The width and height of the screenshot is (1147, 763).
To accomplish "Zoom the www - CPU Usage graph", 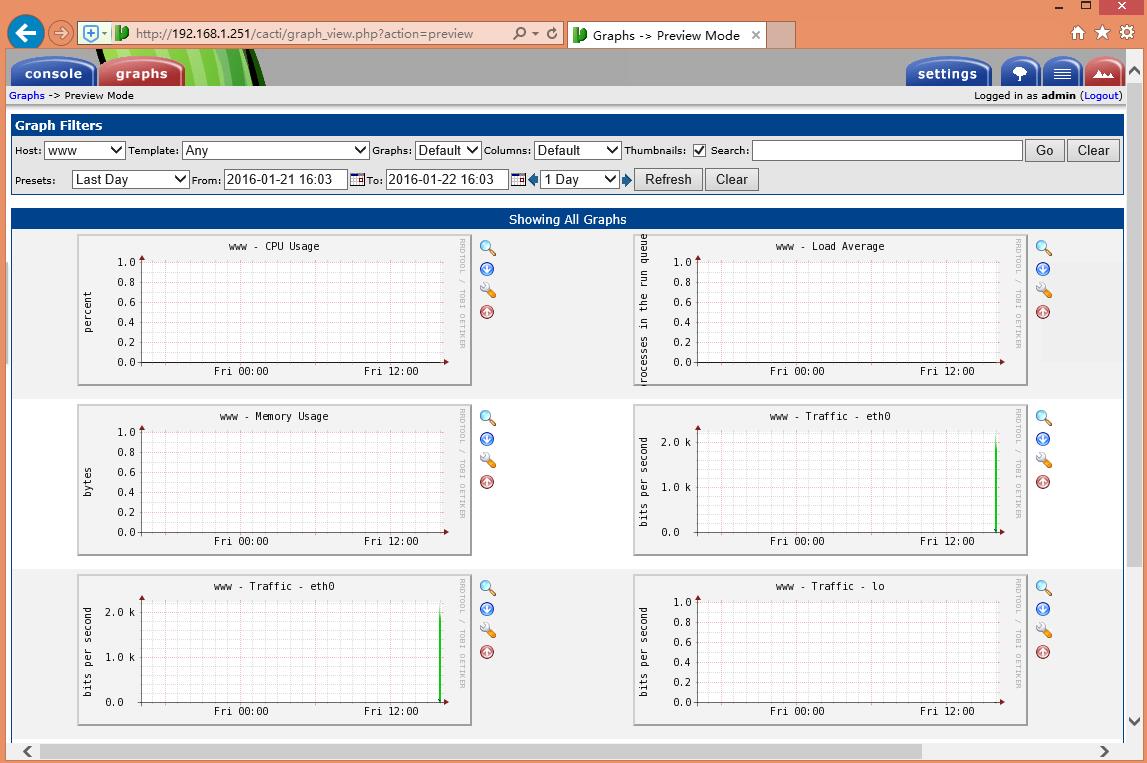I will pyautogui.click(x=488, y=247).
